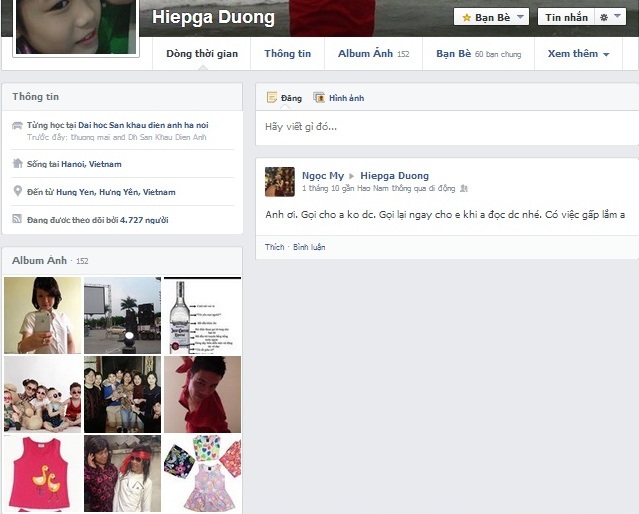Click the RSS followers icon
Viewport: 639px width, 514px height.
(17, 219)
